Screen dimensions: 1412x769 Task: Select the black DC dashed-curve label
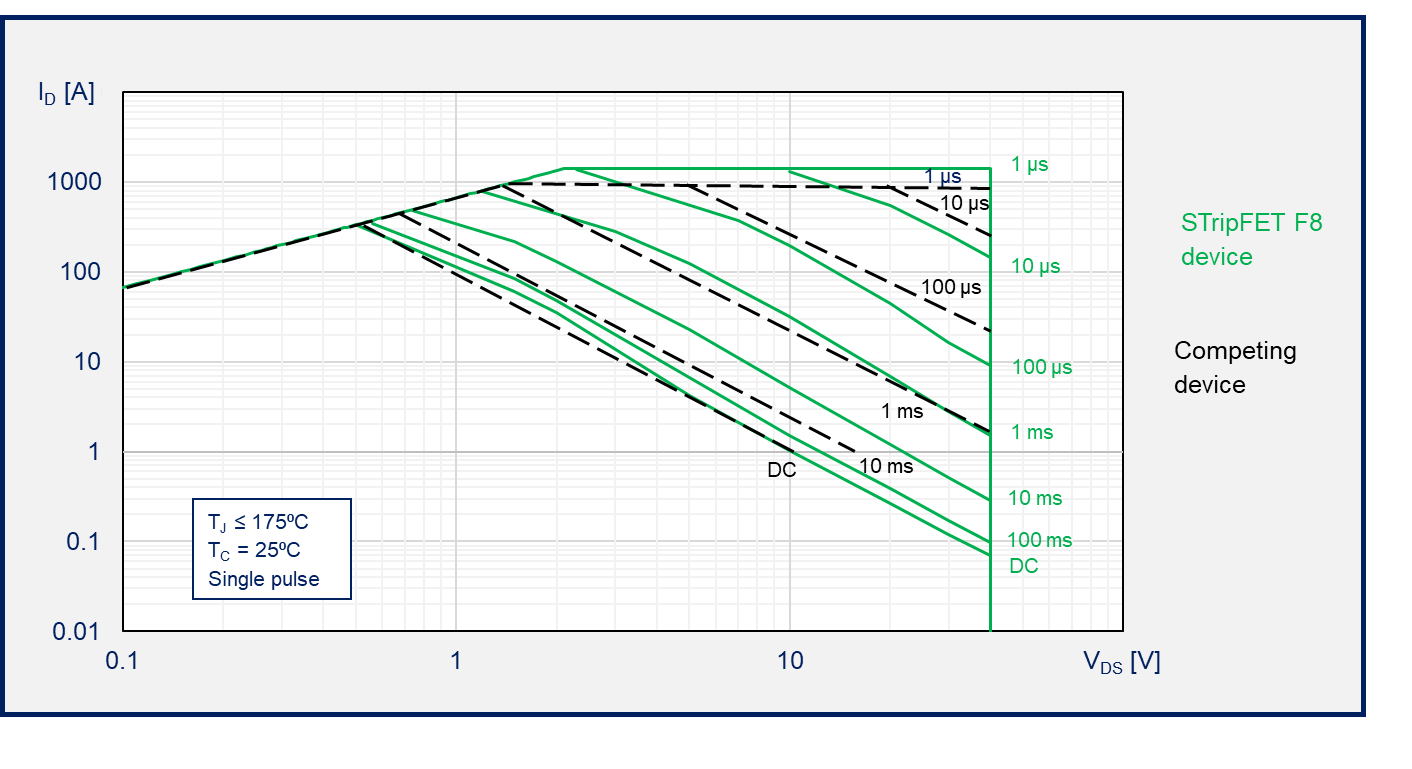point(781,470)
